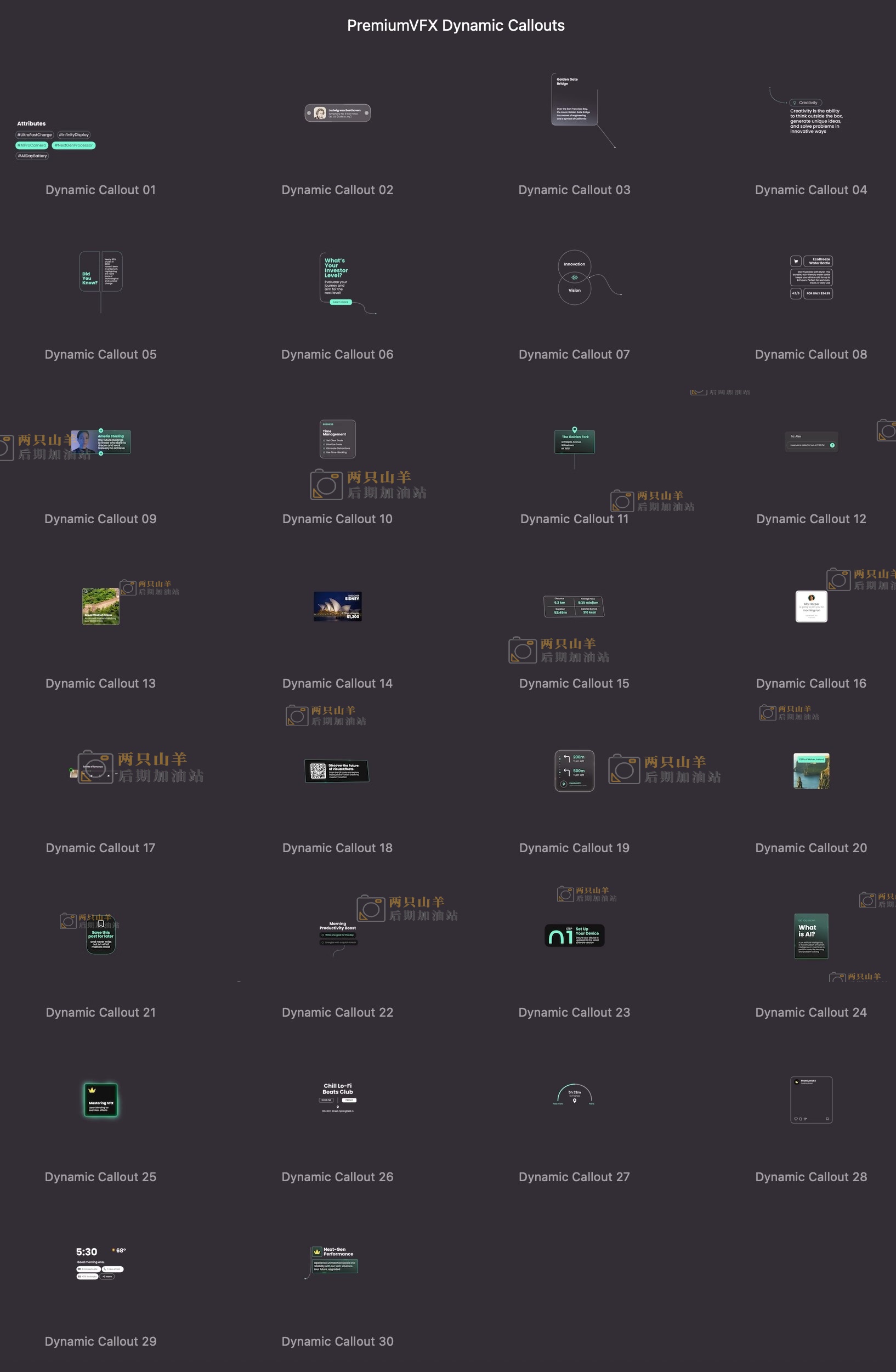This screenshot has height=1372, width=896.
Task: Click the QR code in Discover the Future callout
Action: (317, 771)
